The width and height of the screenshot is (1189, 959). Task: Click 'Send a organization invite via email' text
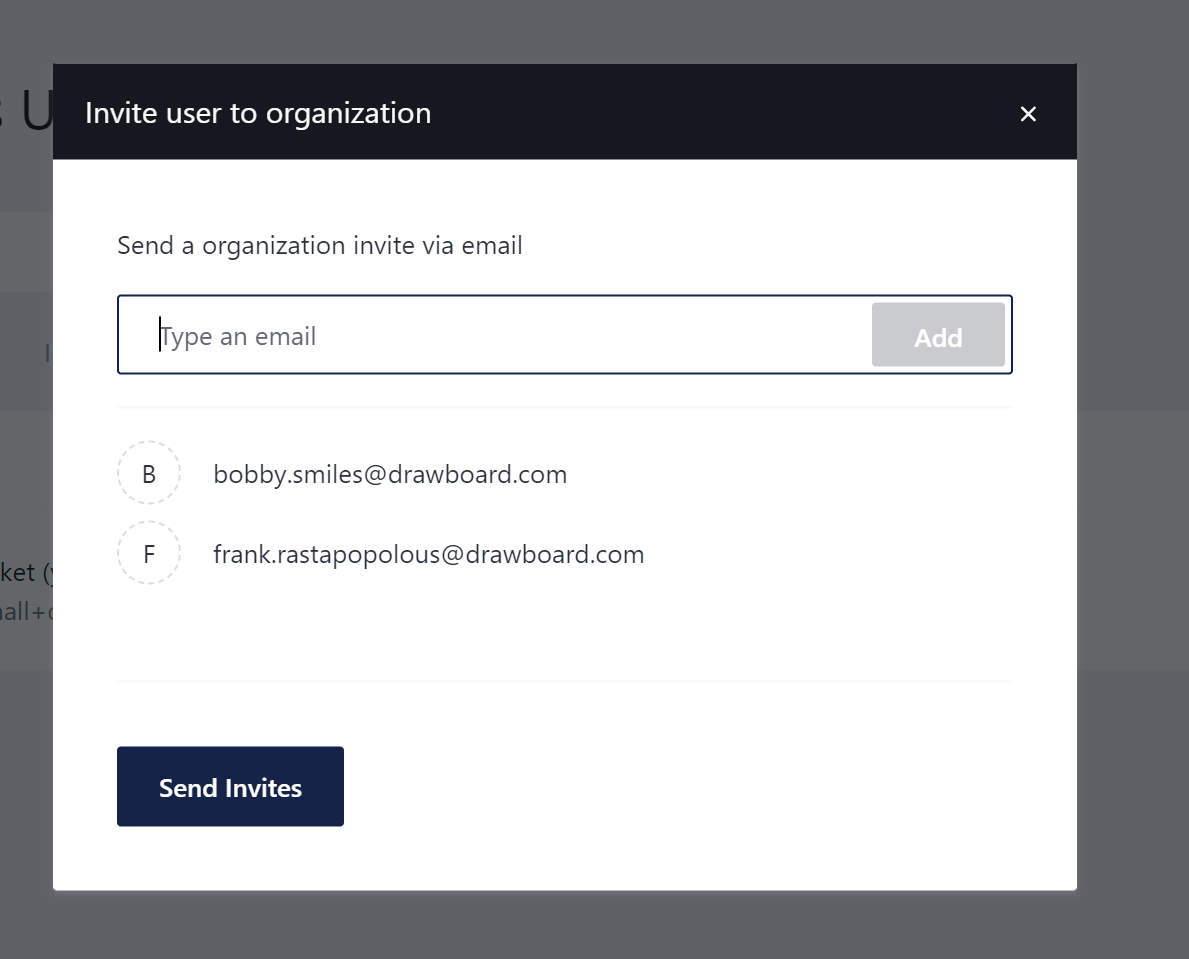(x=319, y=246)
